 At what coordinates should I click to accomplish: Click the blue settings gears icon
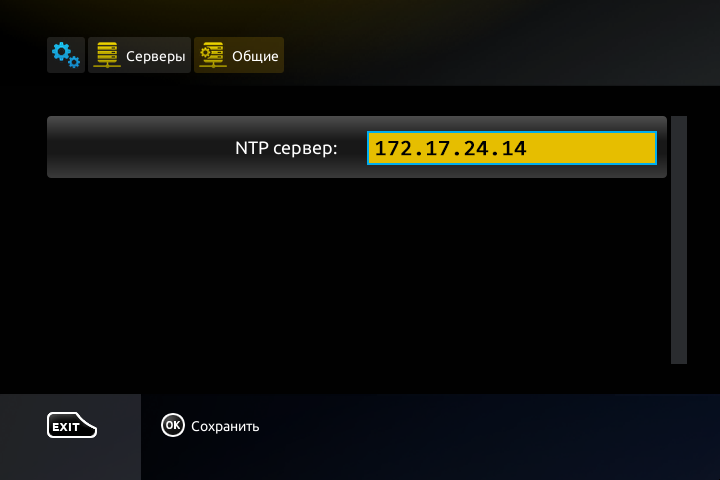coord(66,55)
